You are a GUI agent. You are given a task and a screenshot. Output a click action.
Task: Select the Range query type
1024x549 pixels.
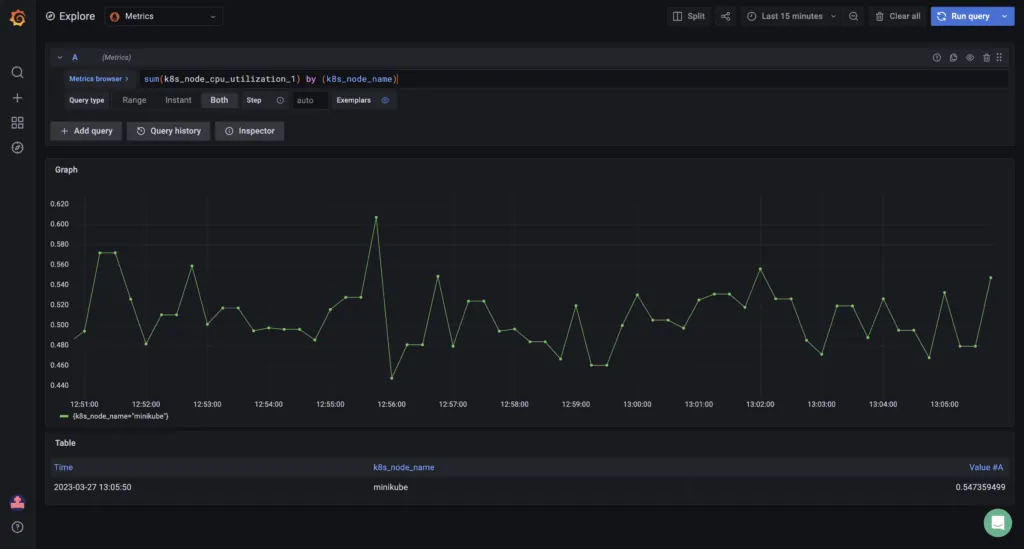pos(134,101)
